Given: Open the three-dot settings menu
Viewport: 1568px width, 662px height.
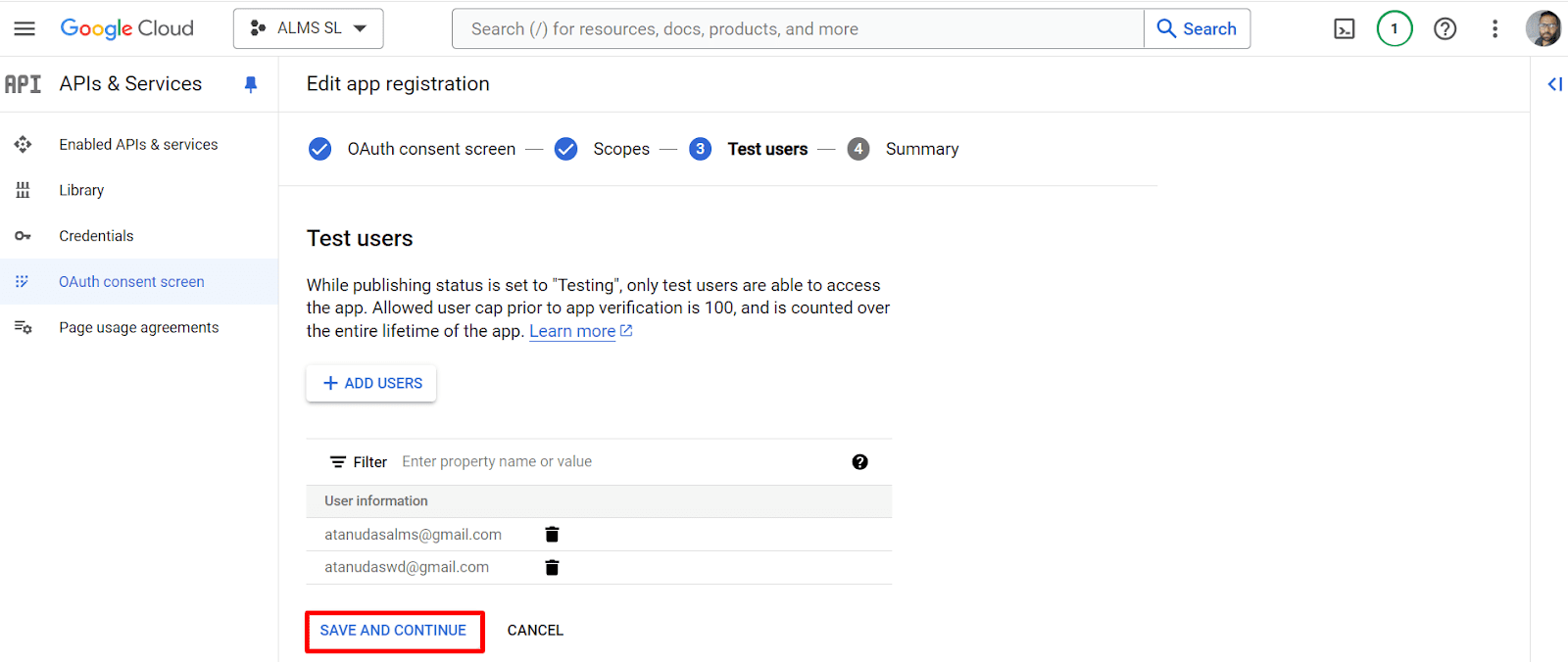Looking at the screenshot, I should [1494, 29].
